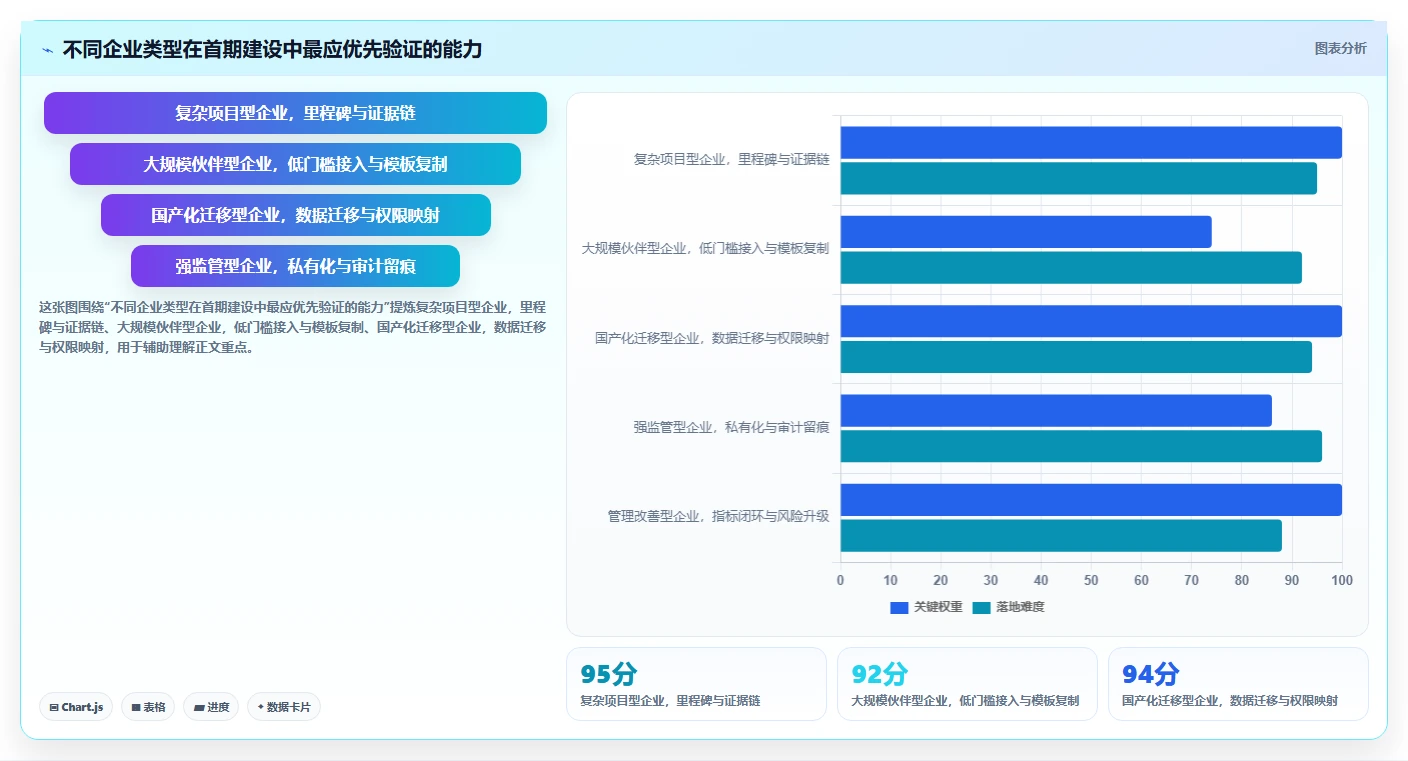This screenshot has width=1408, height=761.
Task: Click the 95分 data card
Action: [696, 684]
